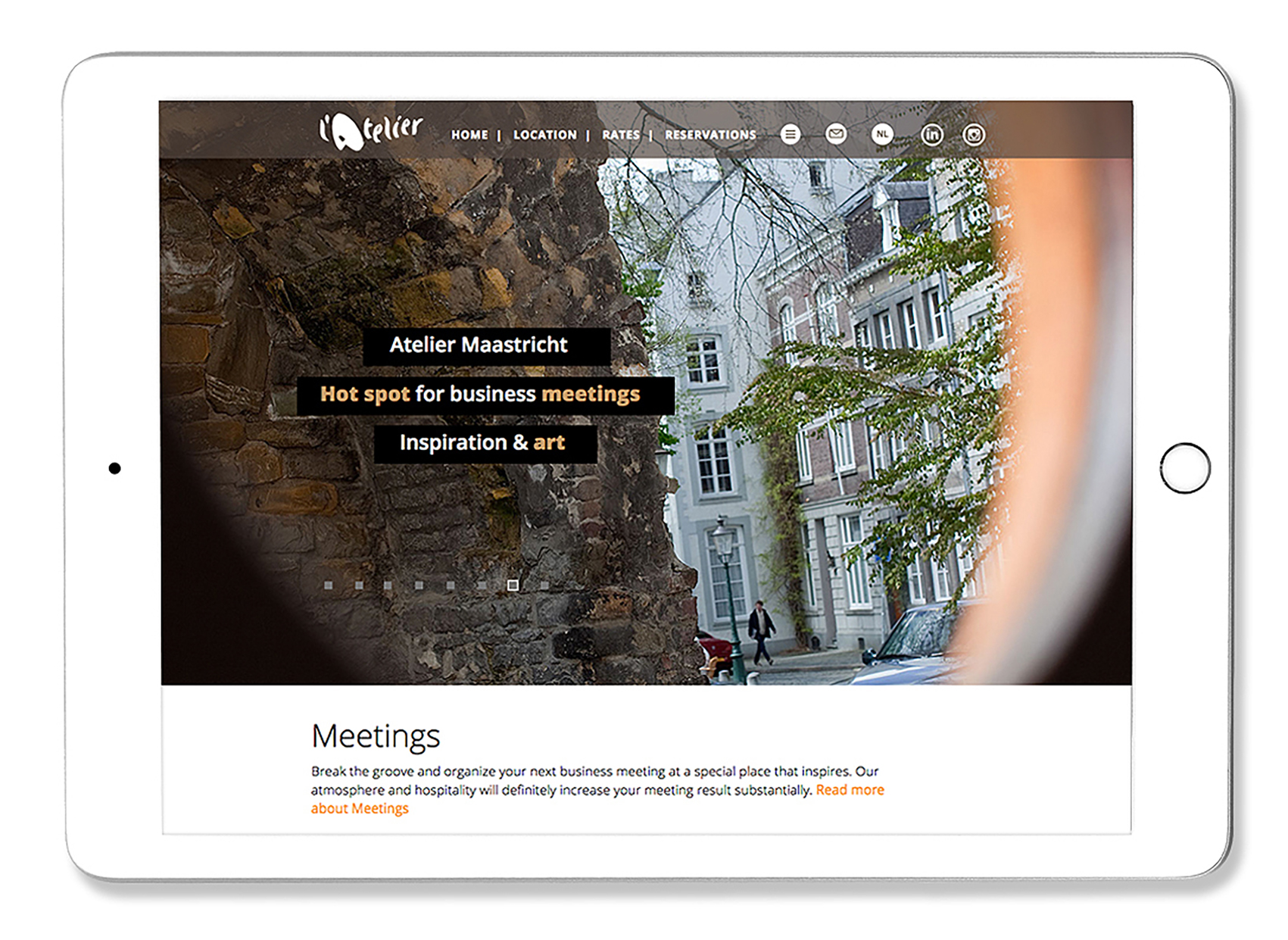Select the last slideshow indicator dot
This screenshot has width=1288, height=940.
[x=544, y=586]
